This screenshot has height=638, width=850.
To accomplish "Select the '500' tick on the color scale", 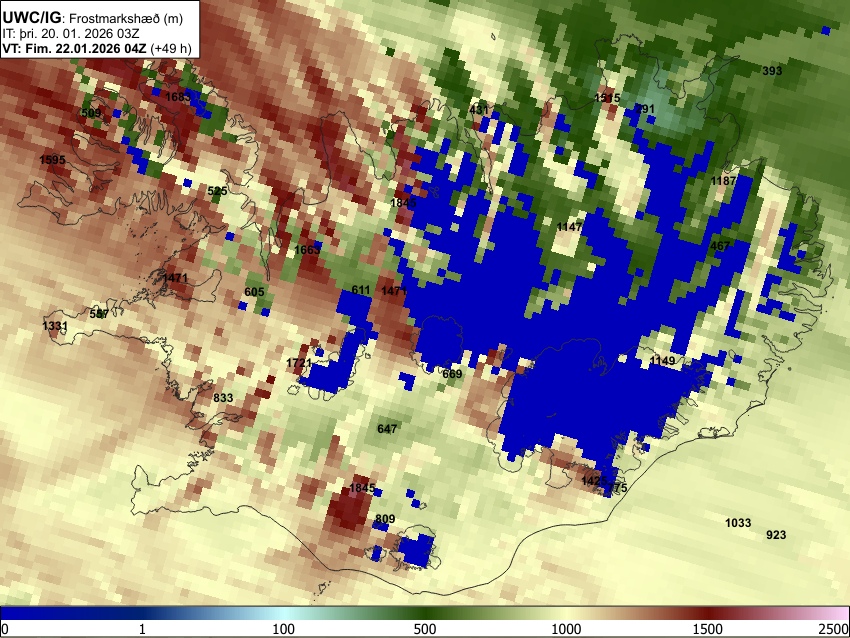I will (x=425, y=629).
